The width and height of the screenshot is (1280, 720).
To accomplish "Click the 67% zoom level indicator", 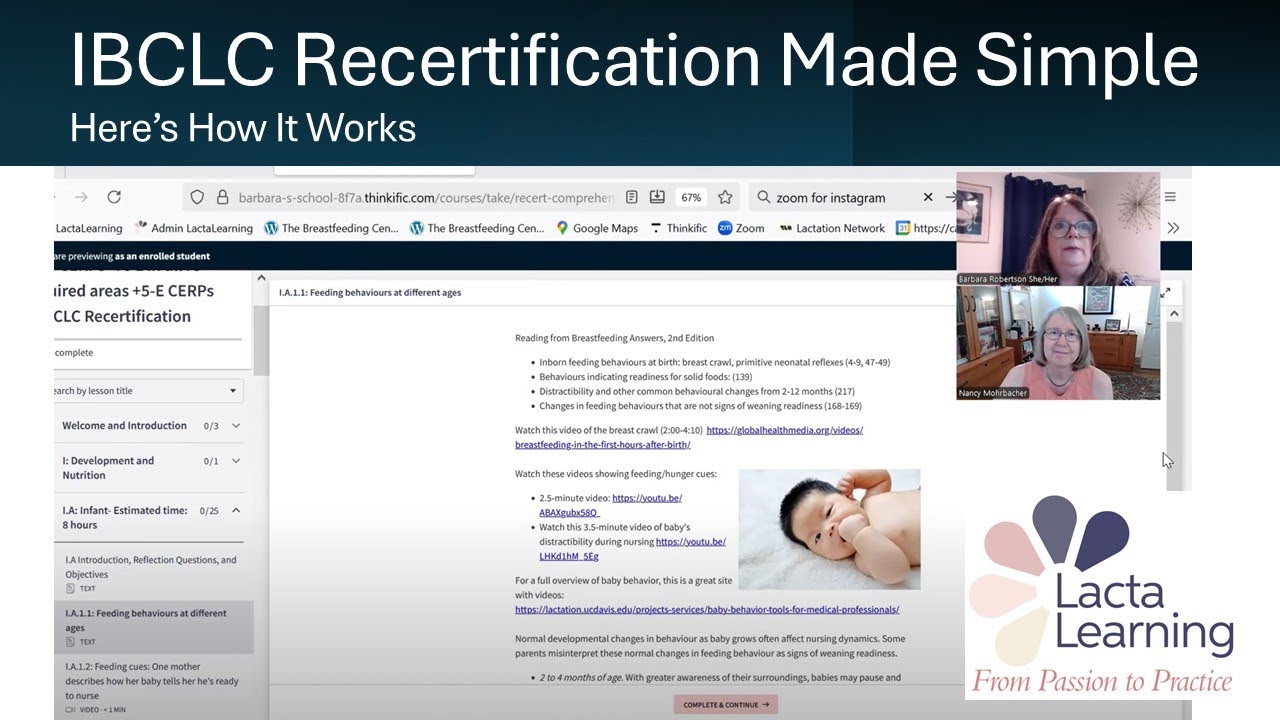I will point(690,197).
